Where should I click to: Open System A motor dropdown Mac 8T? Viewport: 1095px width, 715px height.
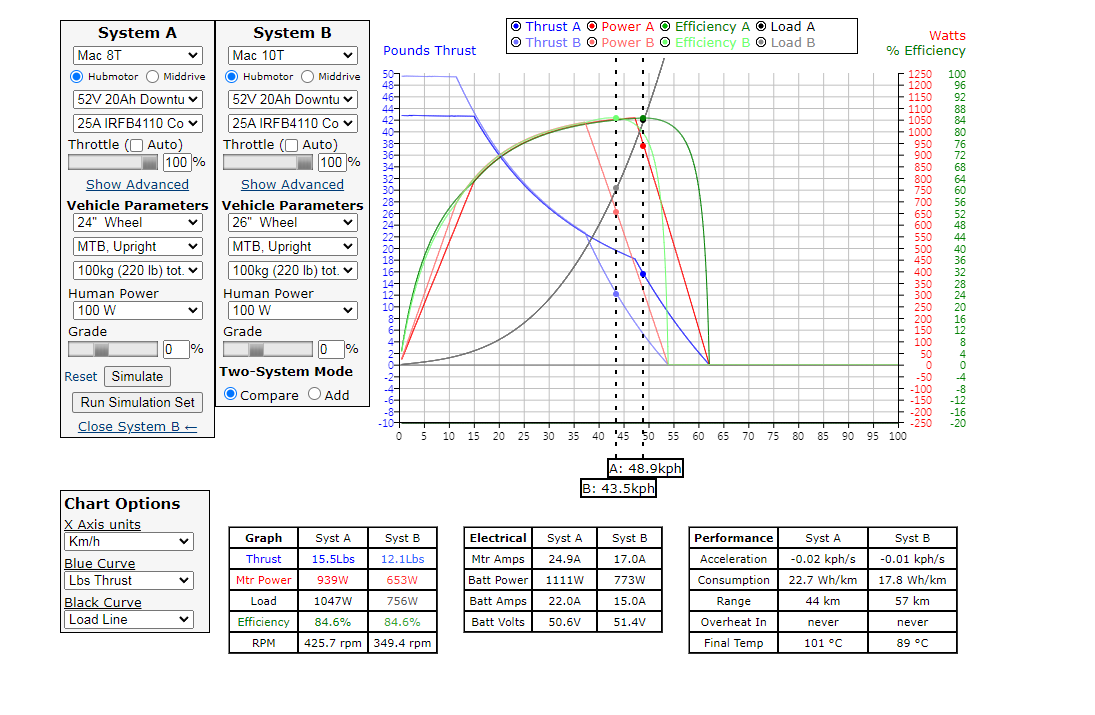tap(137, 55)
